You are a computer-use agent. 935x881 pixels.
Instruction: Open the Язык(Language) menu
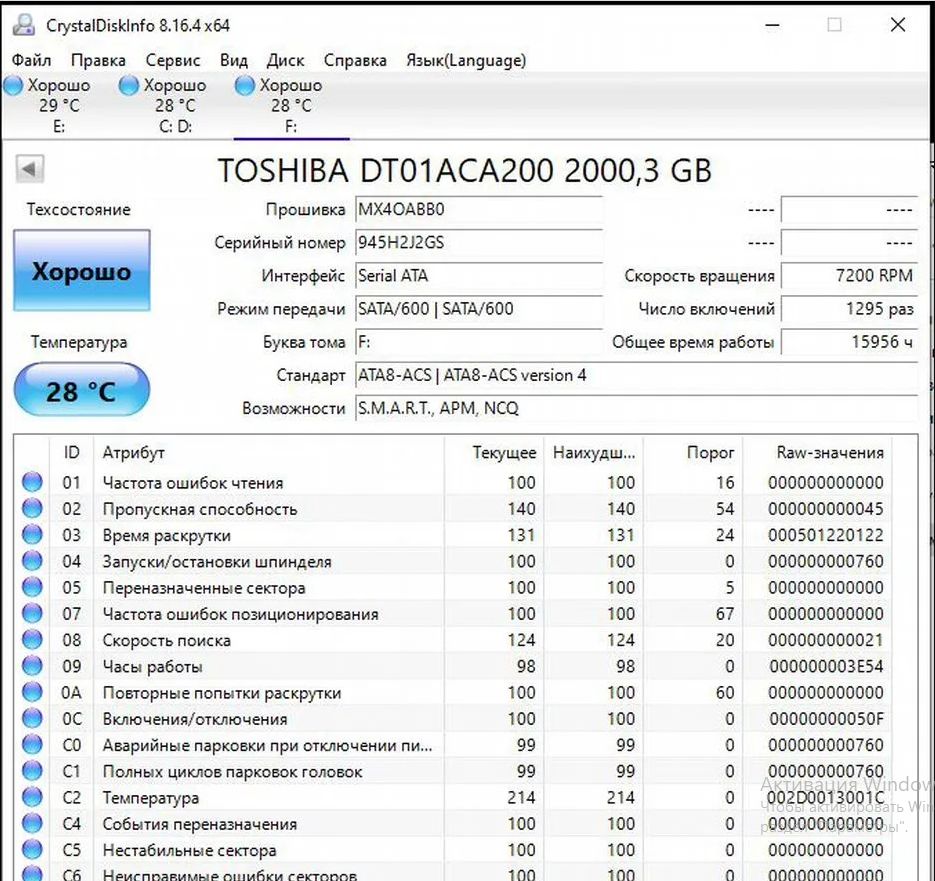[x=466, y=60]
